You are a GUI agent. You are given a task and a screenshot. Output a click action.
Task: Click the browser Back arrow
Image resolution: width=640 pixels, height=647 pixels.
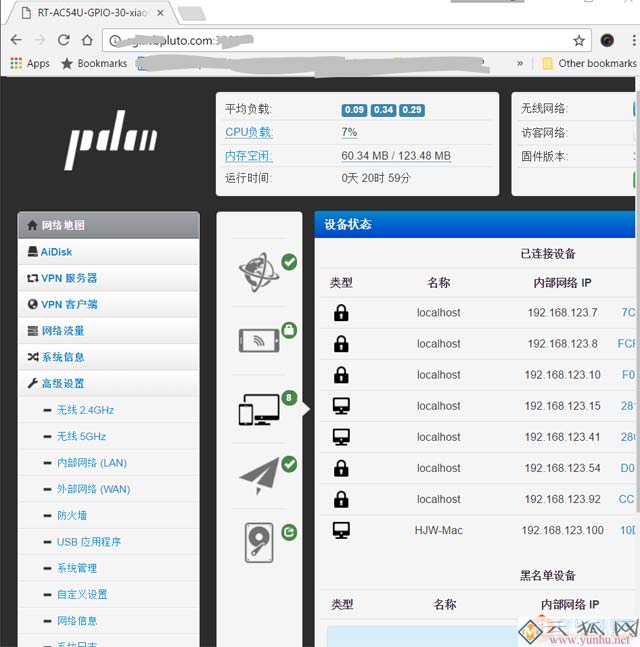tap(16, 40)
